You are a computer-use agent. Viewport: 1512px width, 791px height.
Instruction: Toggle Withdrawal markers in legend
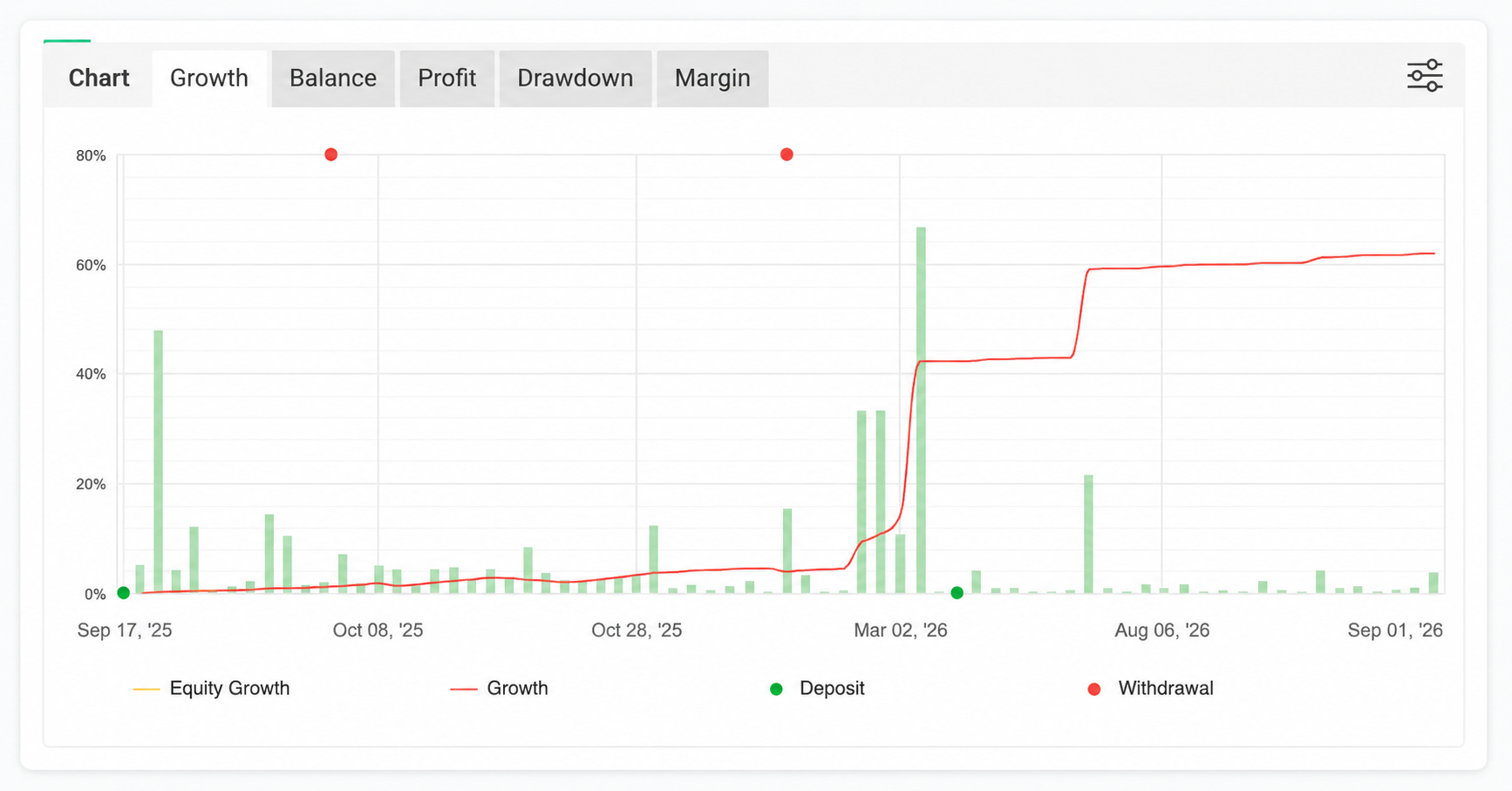[x=1150, y=688]
